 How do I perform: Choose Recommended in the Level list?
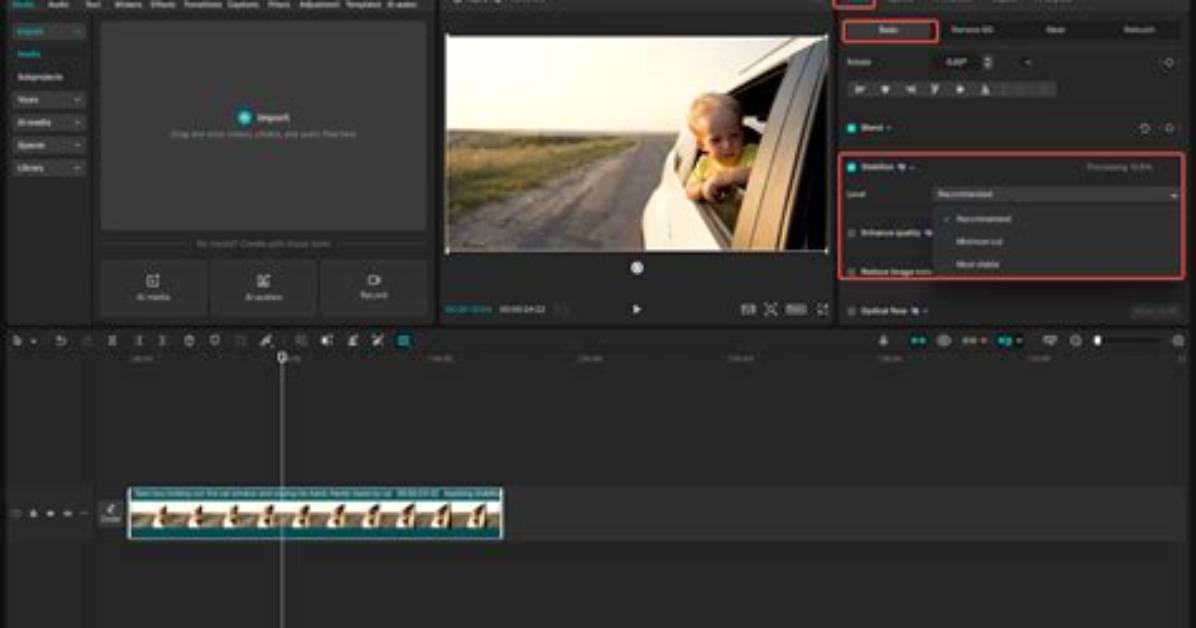[983, 219]
